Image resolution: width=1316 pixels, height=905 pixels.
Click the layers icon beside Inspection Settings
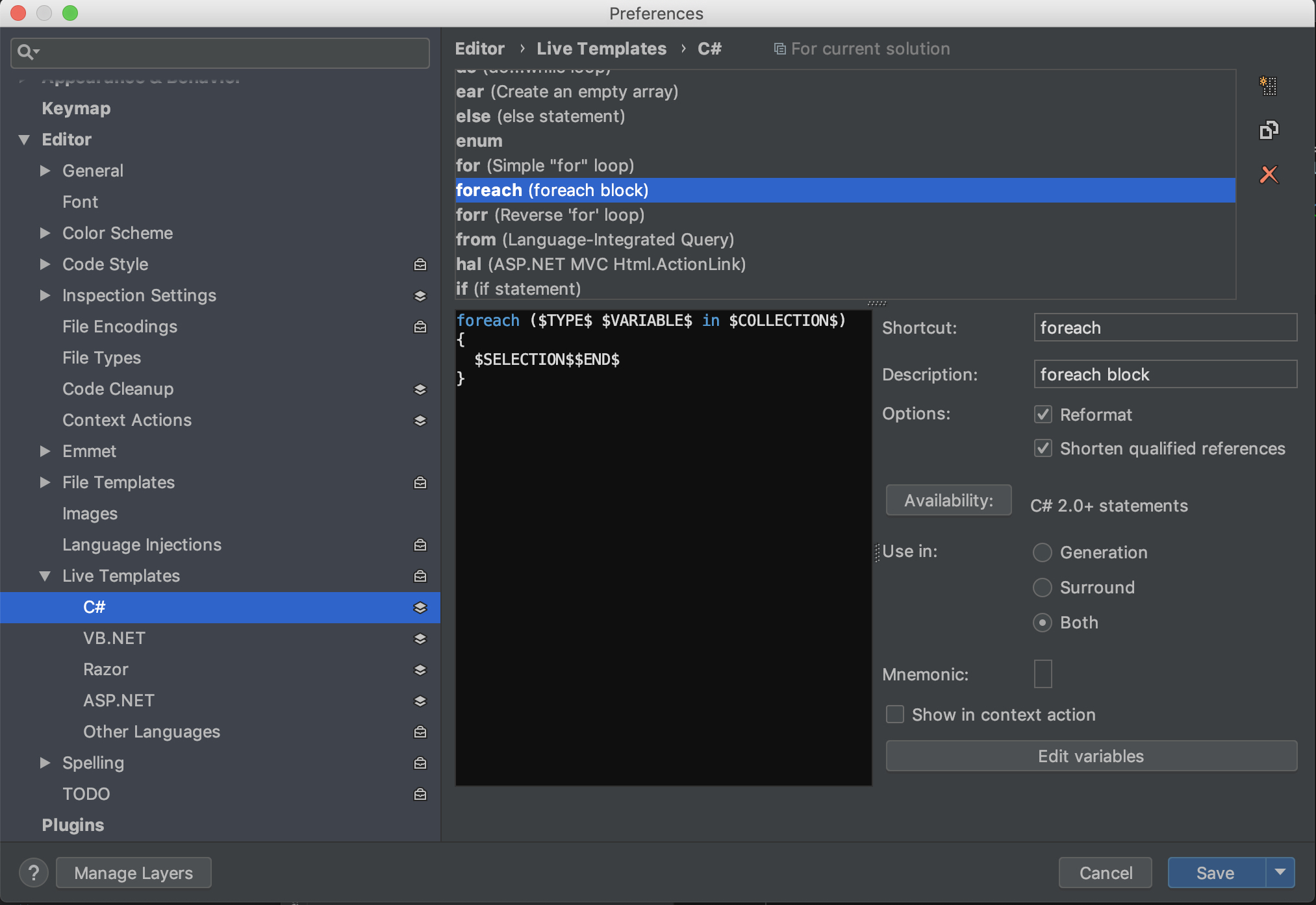coord(420,295)
